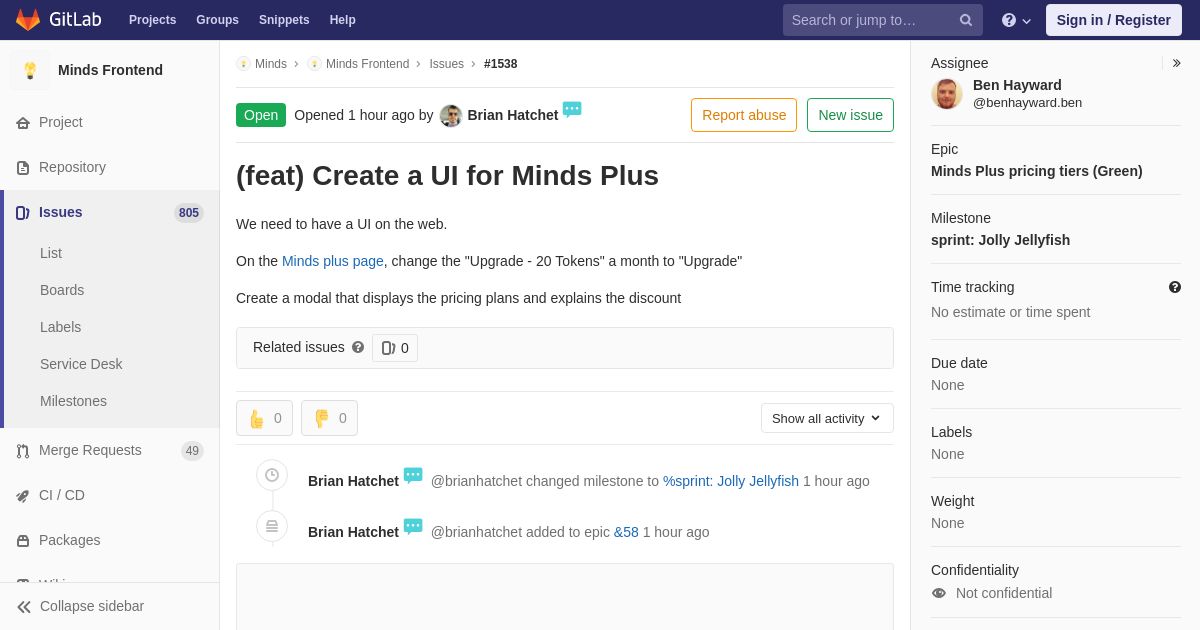Open the Issues List submenu item
This screenshot has width=1200, height=630.
(x=51, y=253)
